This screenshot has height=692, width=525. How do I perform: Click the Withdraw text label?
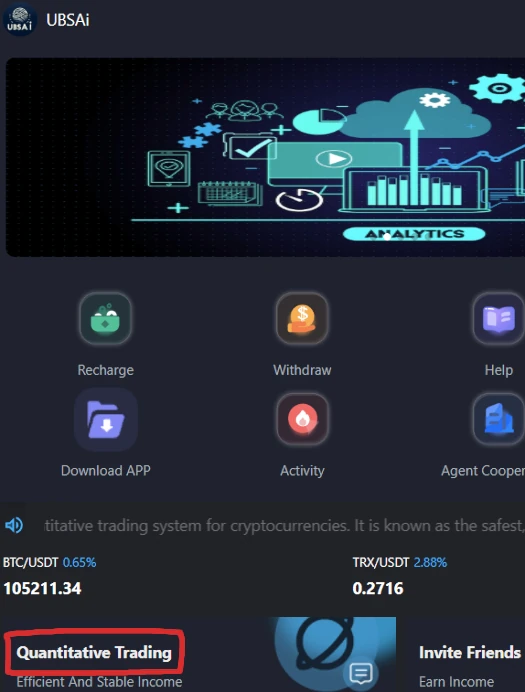pos(302,370)
